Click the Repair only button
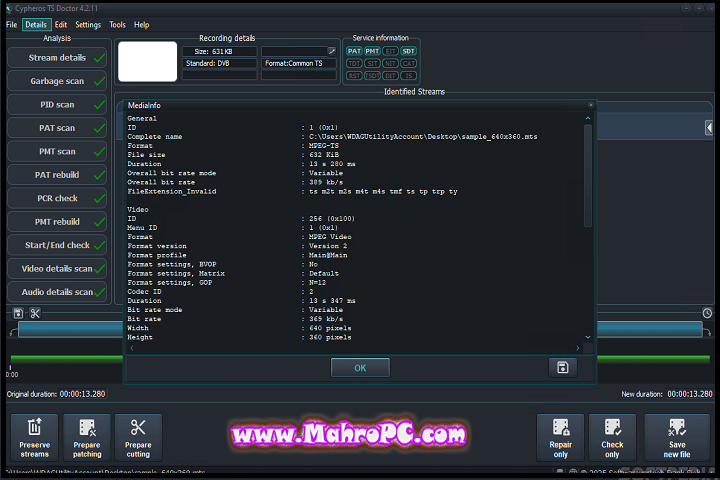Screen dimensions: 720x480 (561, 438)
